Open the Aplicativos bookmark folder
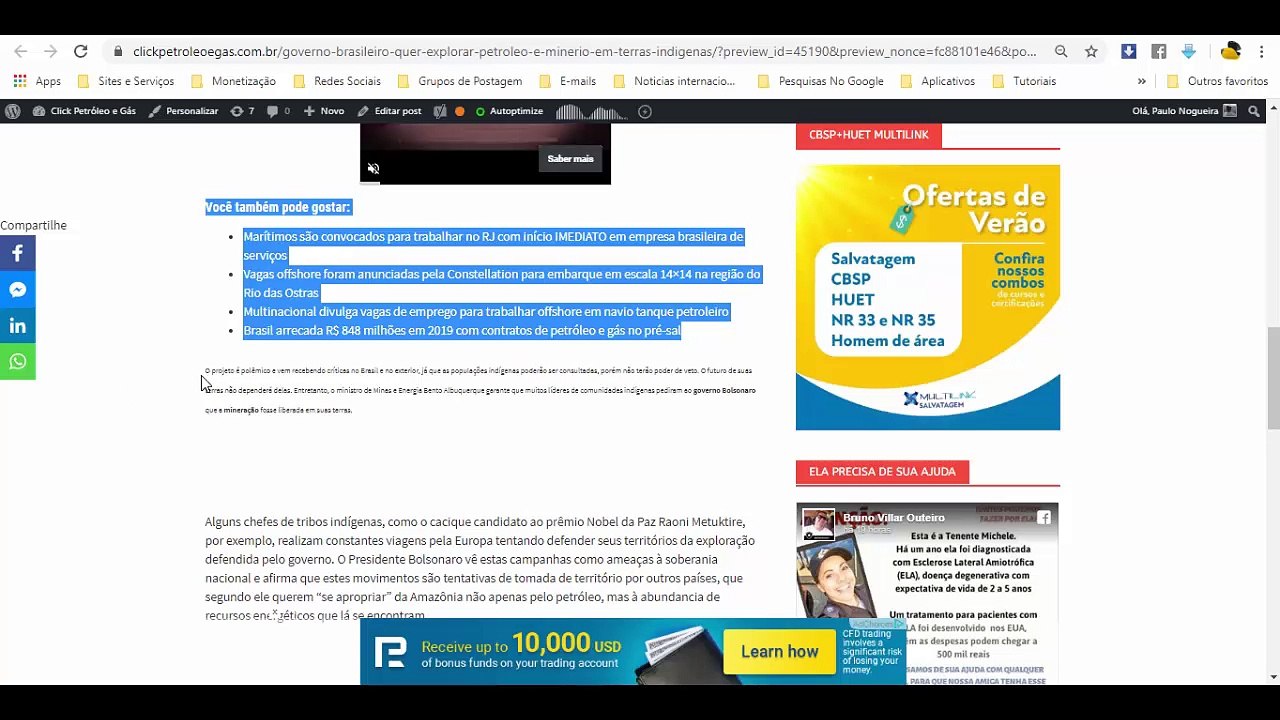The width and height of the screenshot is (1280, 720). coord(938,81)
